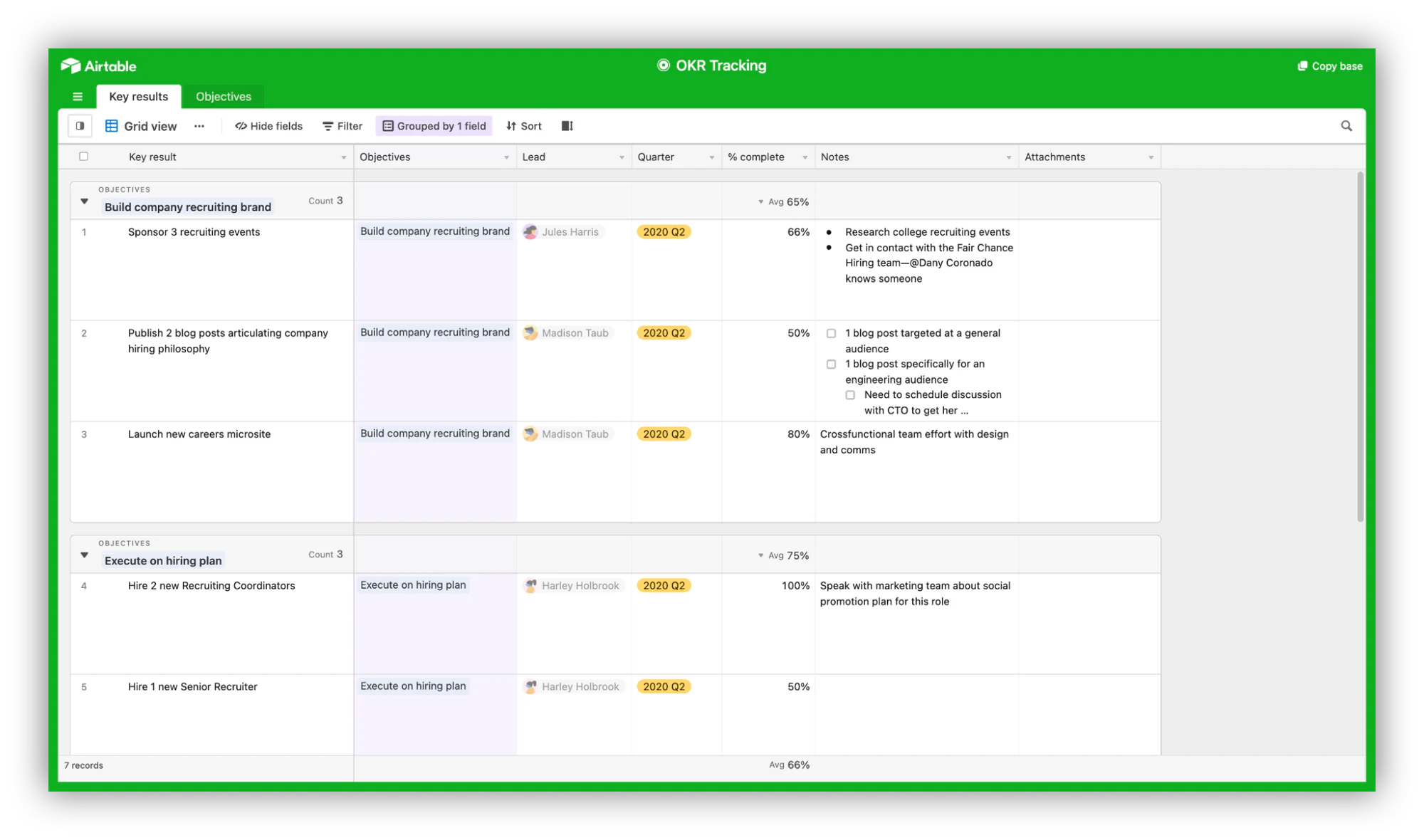Collapse Execute on hiring plan group
Viewport: 1424px width, 840px height.
(x=85, y=555)
